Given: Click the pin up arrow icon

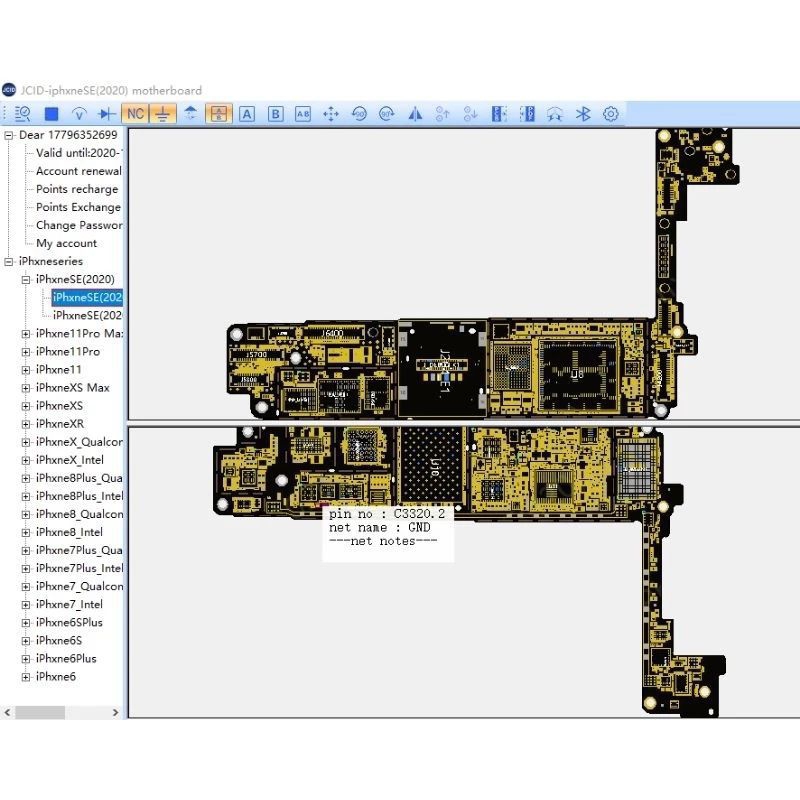Looking at the screenshot, I should 442,113.
